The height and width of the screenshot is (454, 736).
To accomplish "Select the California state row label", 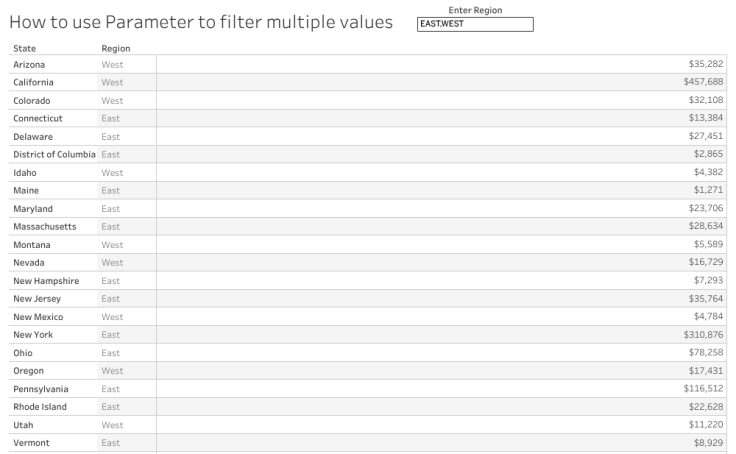I will pyautogui.click(x=34, y=82).
